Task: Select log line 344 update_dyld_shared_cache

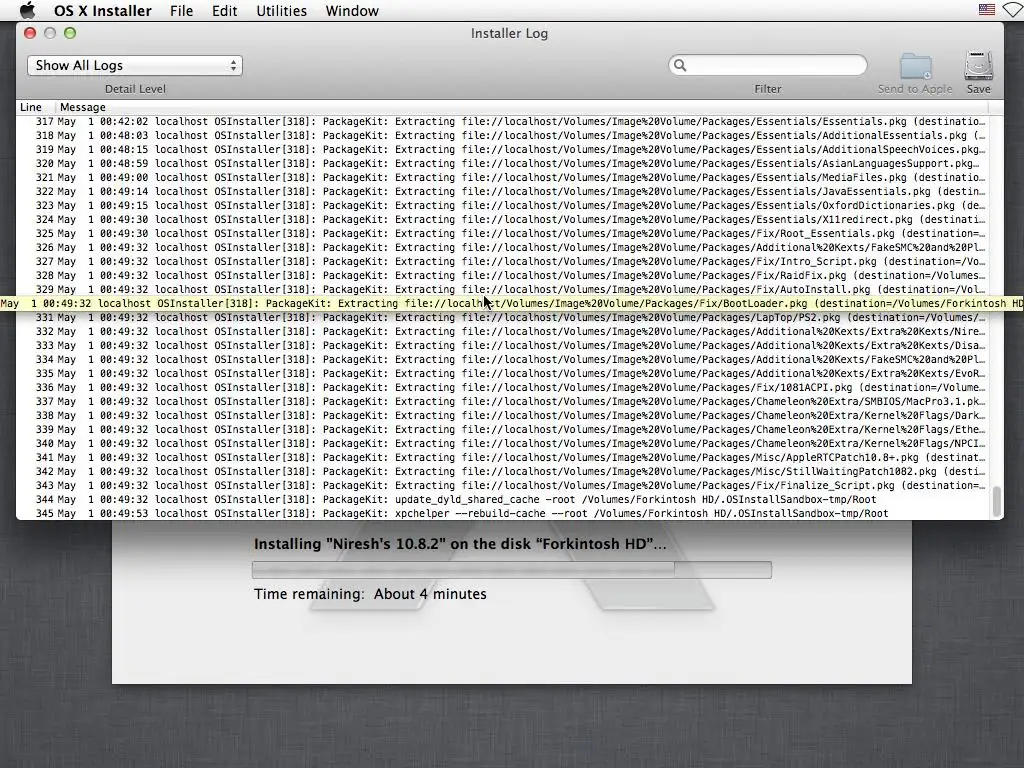Action: 502,500
